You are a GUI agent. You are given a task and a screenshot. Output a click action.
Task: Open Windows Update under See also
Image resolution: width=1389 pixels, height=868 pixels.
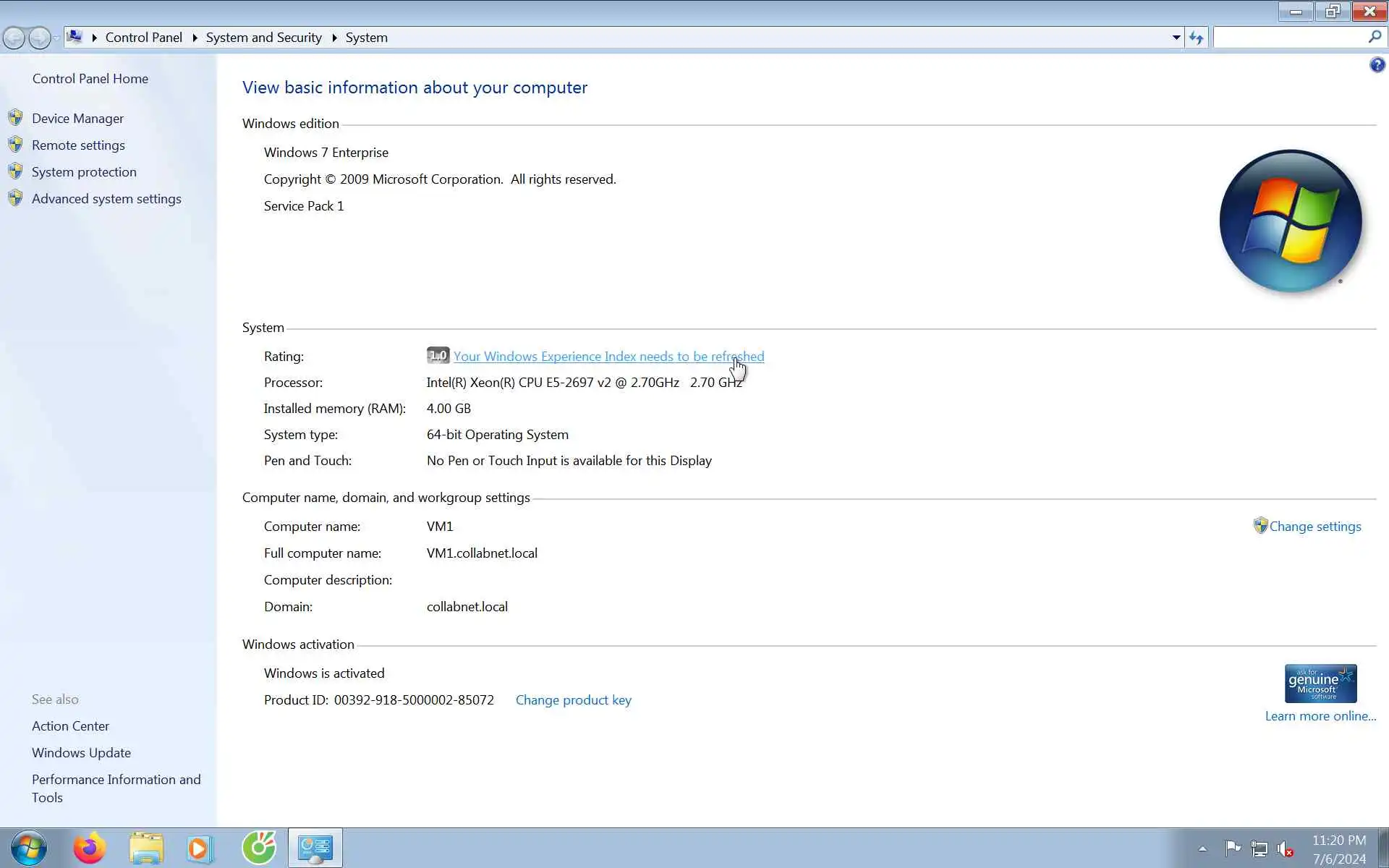pos(81,752)
